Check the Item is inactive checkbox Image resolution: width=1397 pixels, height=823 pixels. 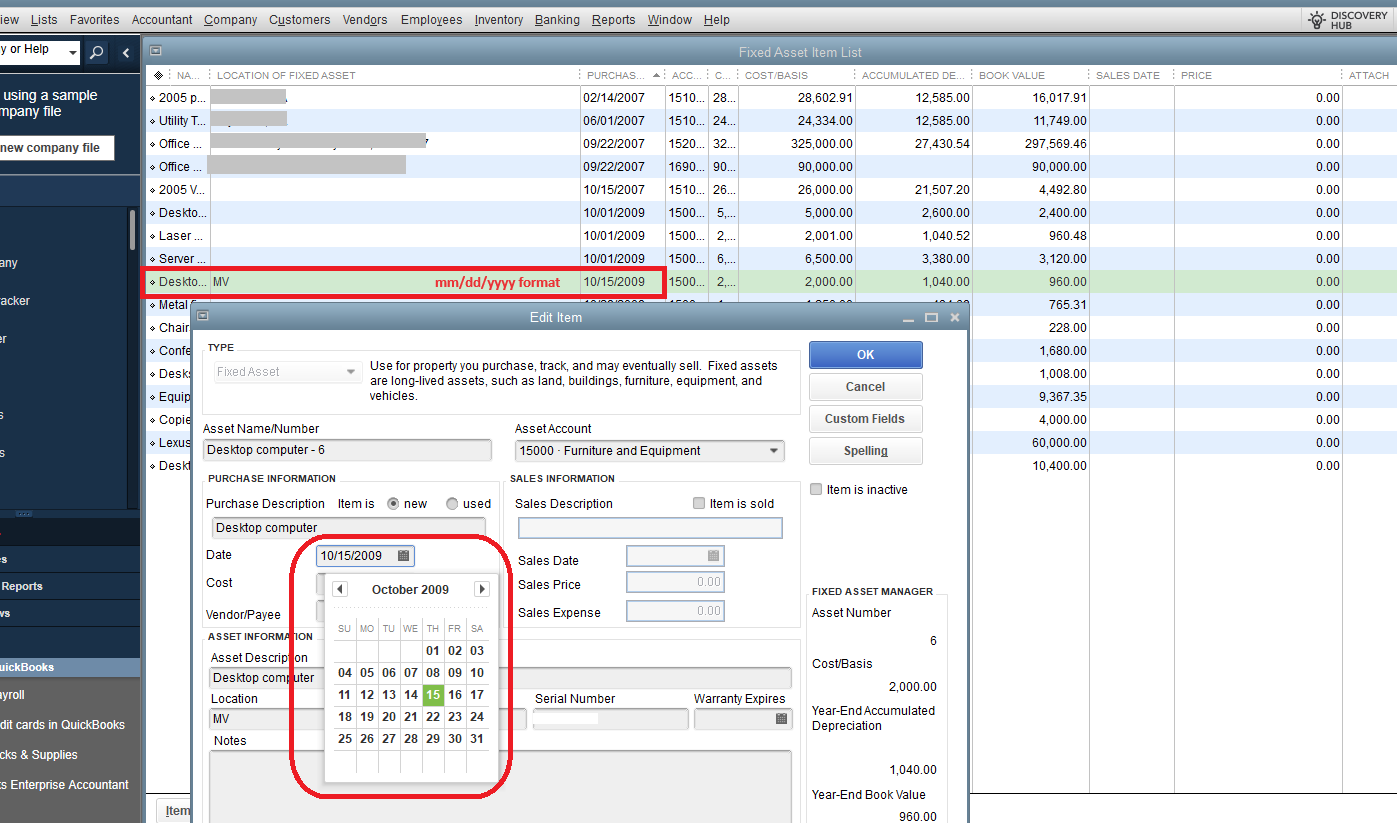[816, 489]
